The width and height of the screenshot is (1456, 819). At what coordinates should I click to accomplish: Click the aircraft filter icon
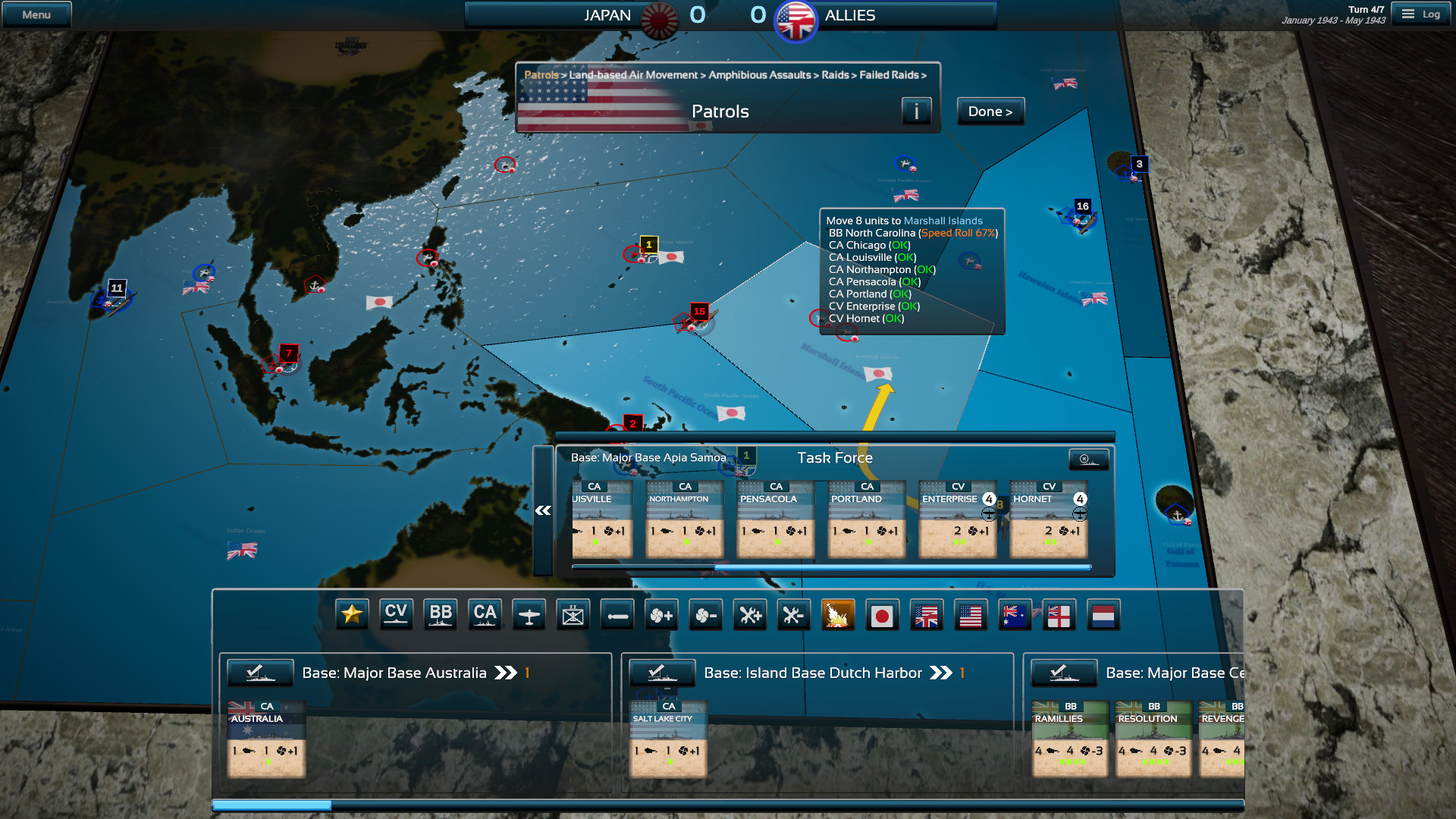[x=529, y=614]
